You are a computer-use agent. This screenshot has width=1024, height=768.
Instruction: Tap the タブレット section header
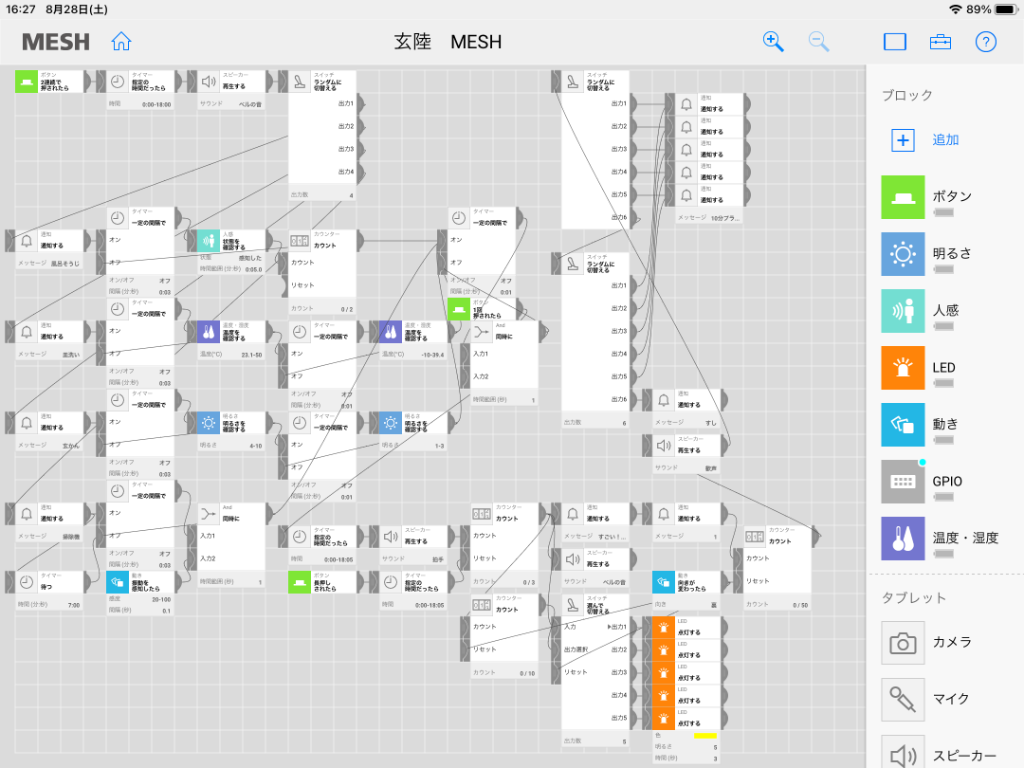pos(914,598)
